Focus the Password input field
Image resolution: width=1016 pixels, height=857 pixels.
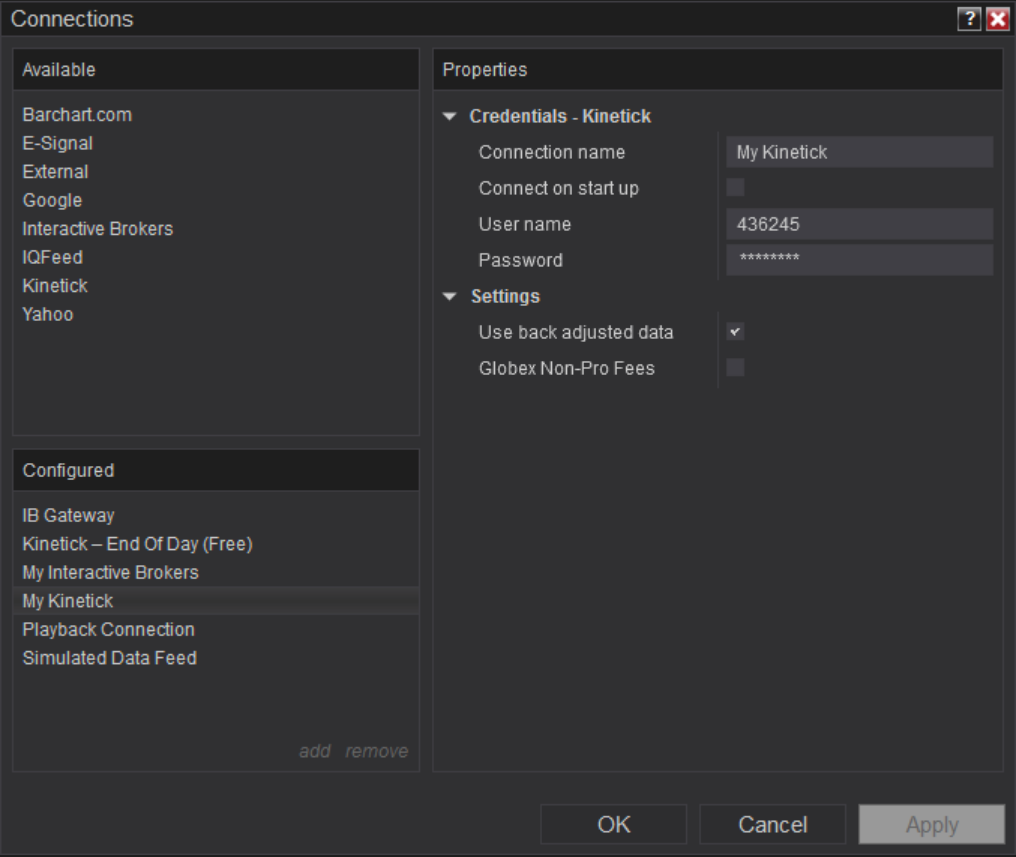pyautogui.click(x=859, y=260)
